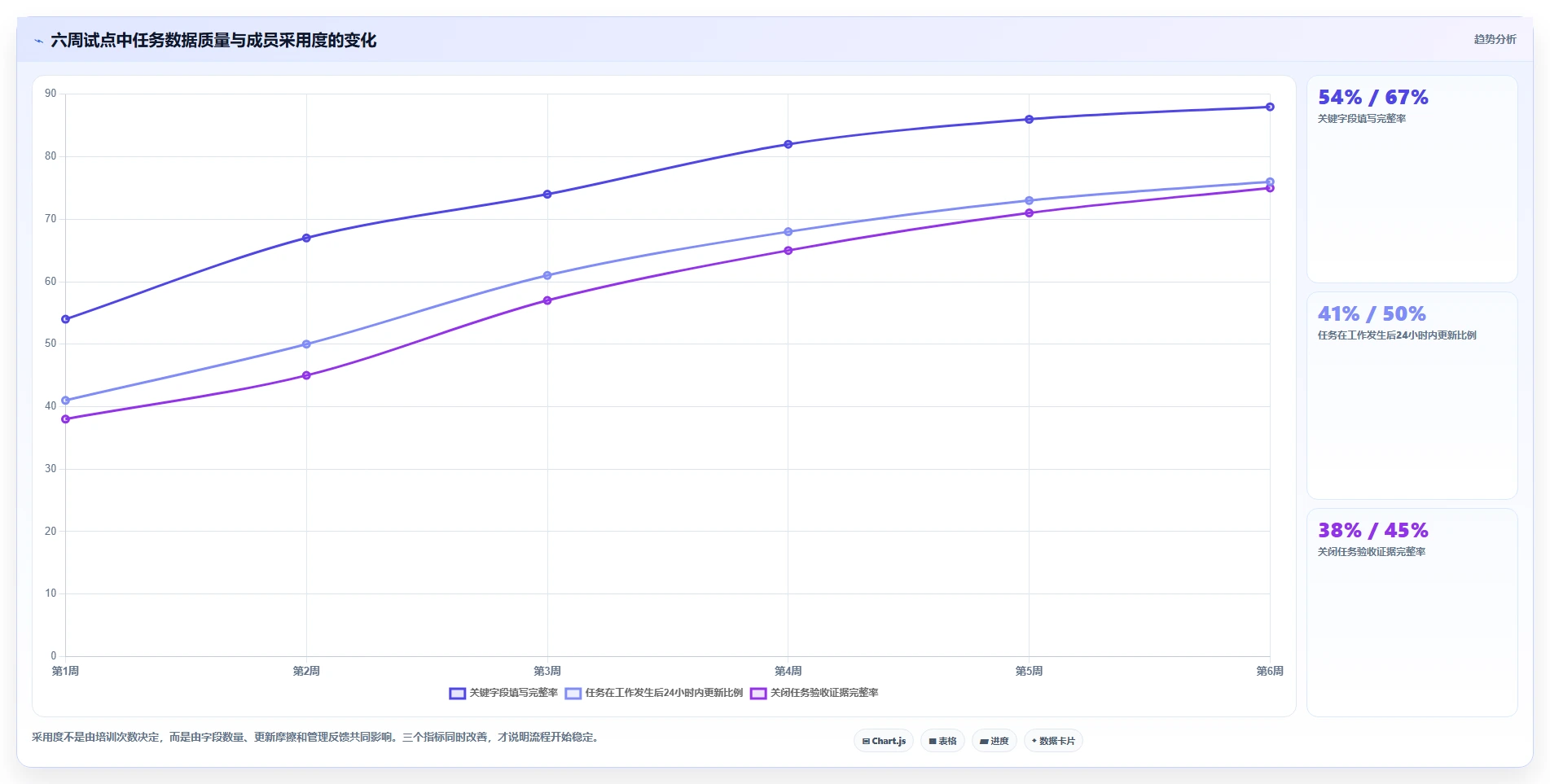
Task: Click the 第4周 x-axis label
Action: click(788, 671)
